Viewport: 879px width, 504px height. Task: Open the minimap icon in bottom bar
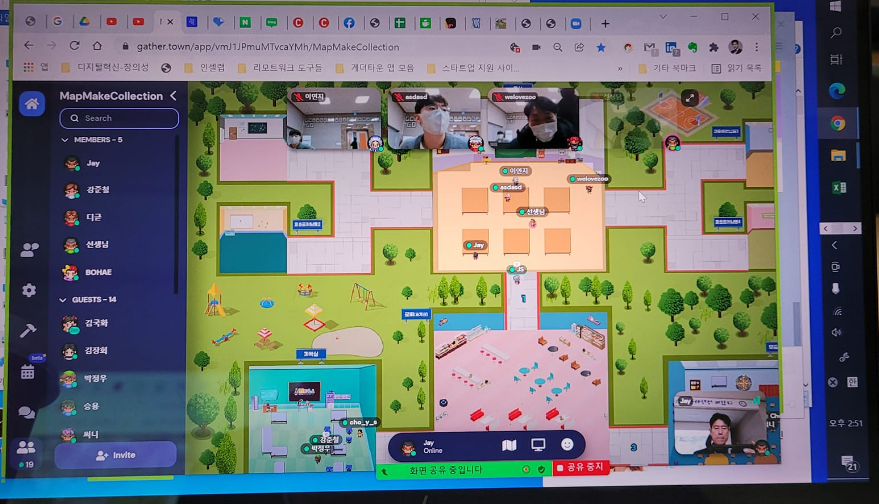(508, 445)
